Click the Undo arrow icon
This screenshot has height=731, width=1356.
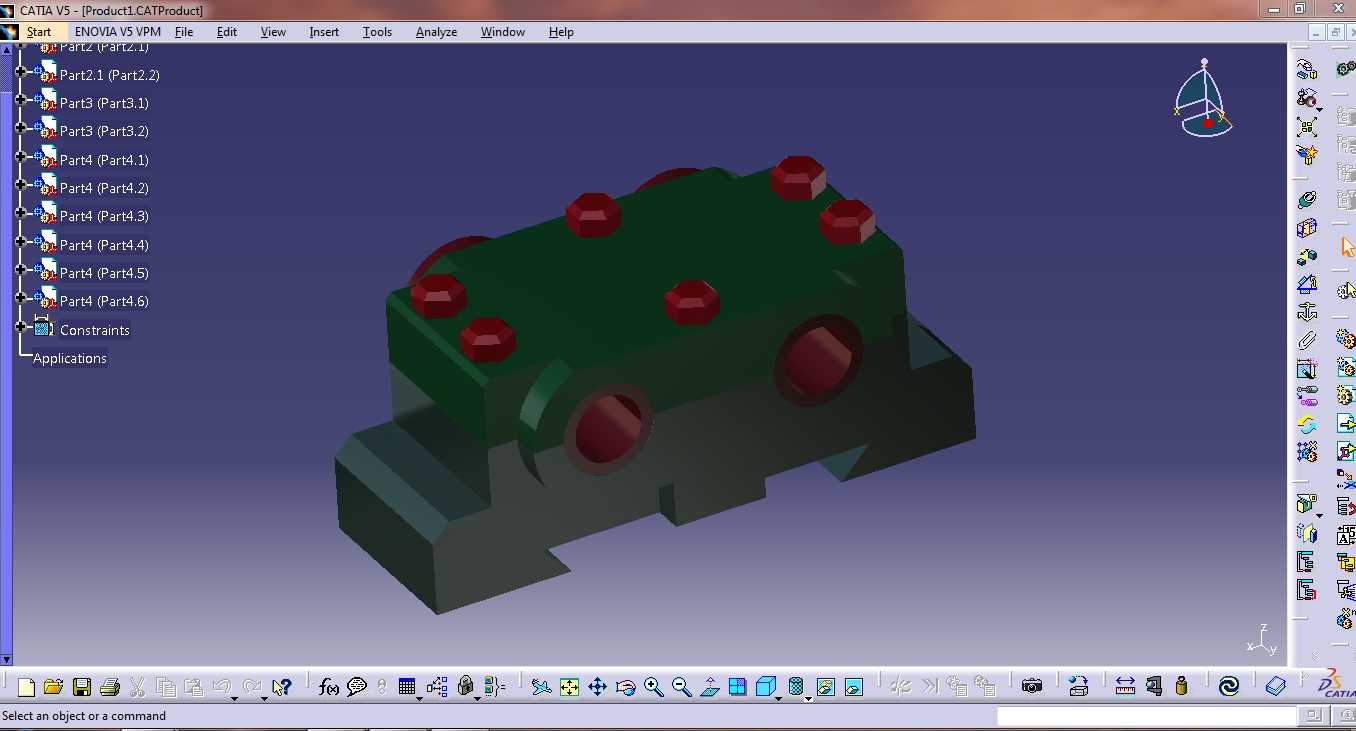pyautogui.click(x=221, y=687)
